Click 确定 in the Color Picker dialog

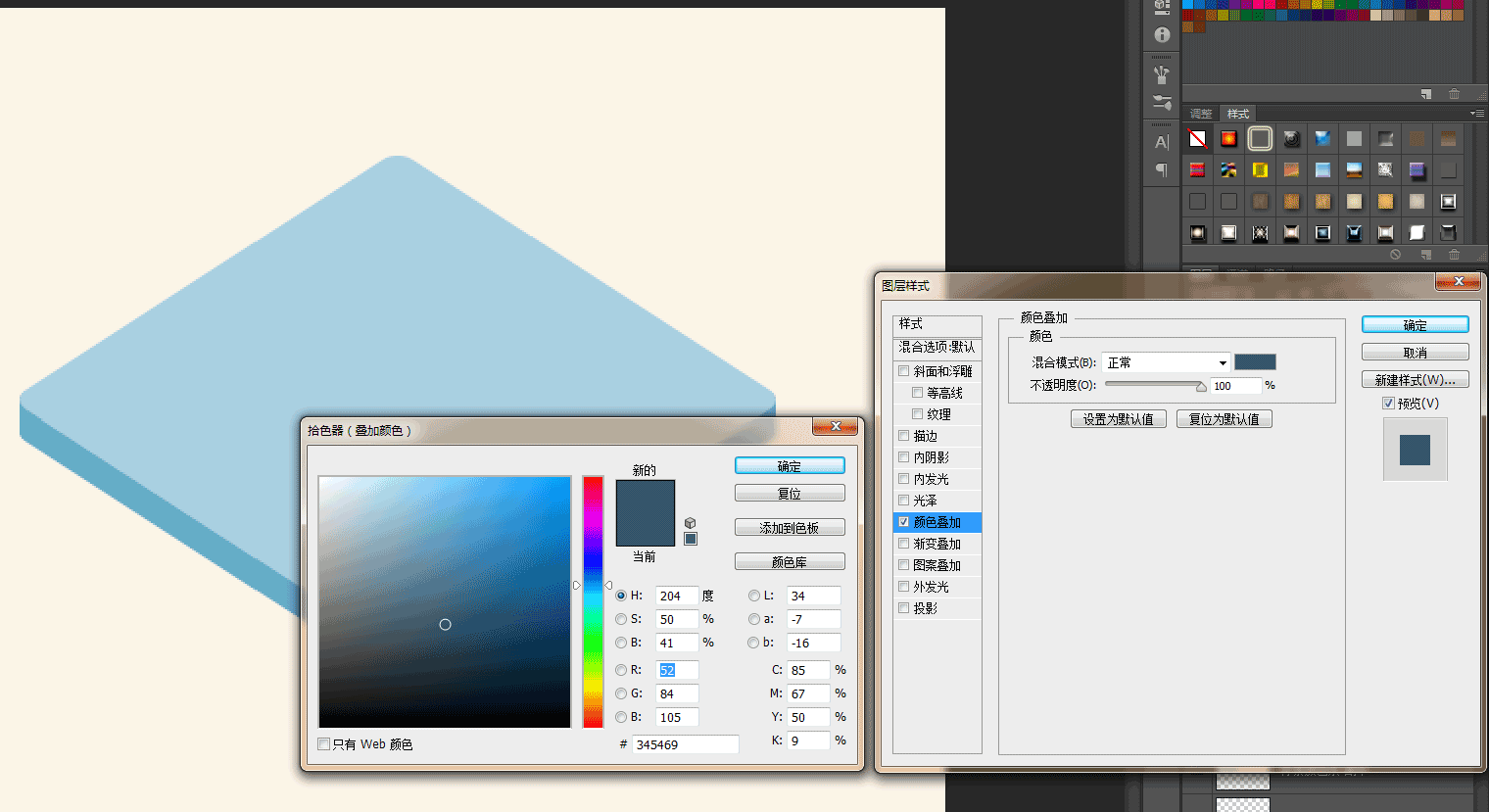(x=790, y=466)
